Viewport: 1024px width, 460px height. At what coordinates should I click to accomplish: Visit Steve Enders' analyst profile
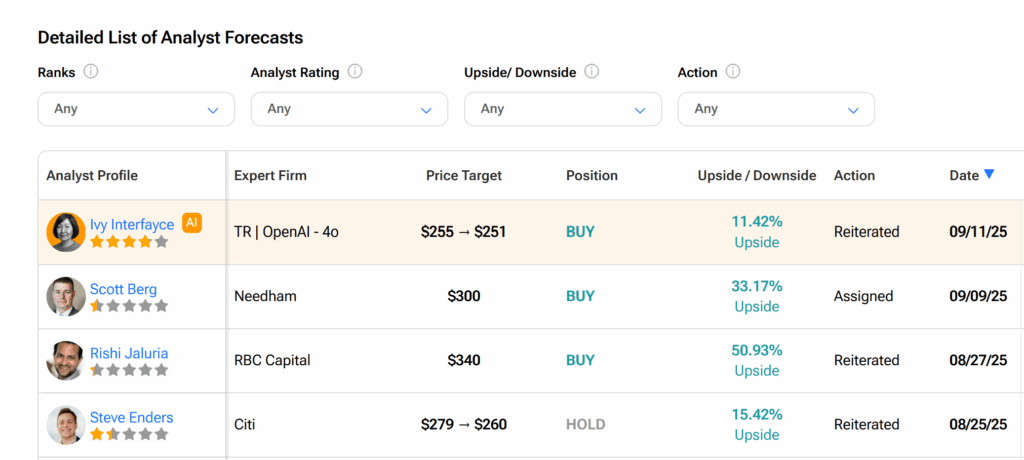[x=131, y=417]
